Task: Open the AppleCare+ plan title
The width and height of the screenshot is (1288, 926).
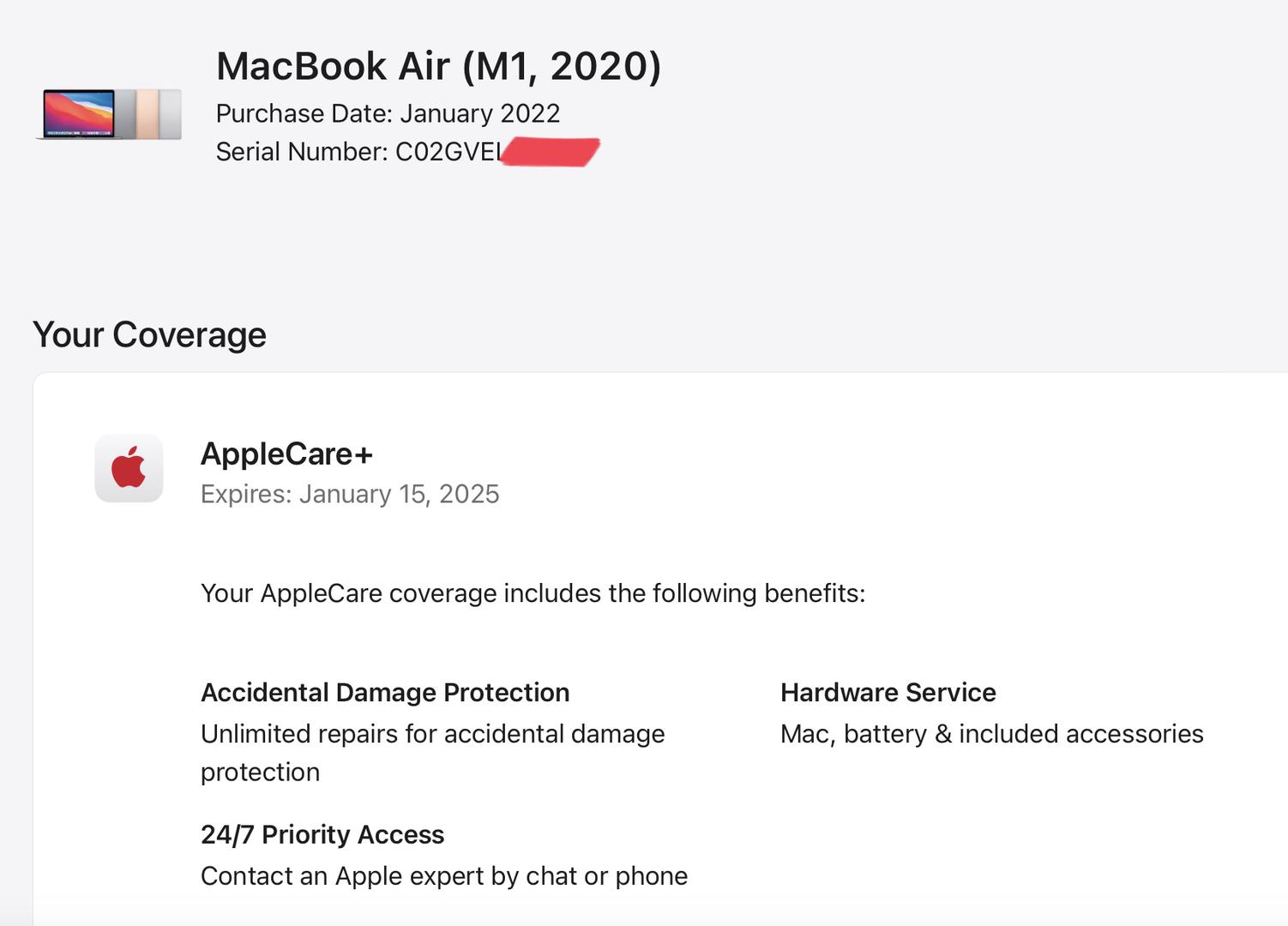Action: 286,454
